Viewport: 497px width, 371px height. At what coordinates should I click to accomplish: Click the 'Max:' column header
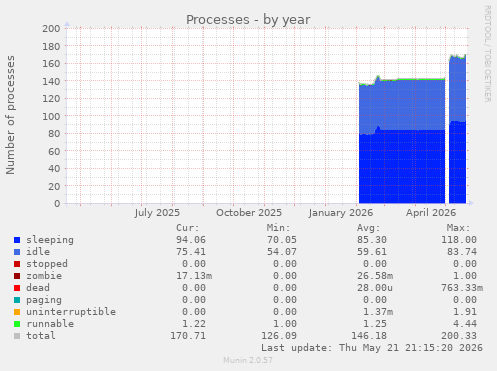459,228
